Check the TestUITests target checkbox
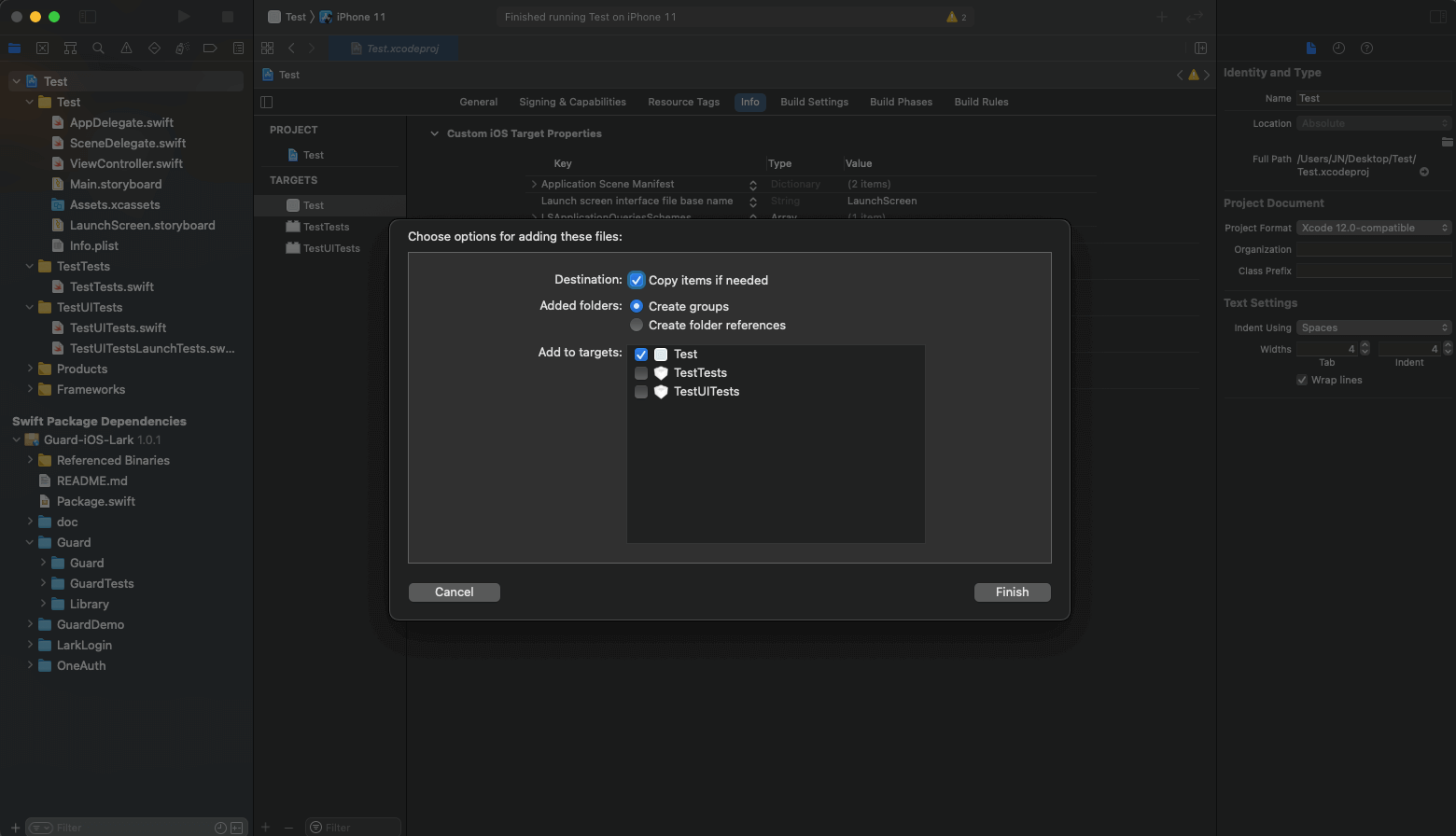 [641, 392]
